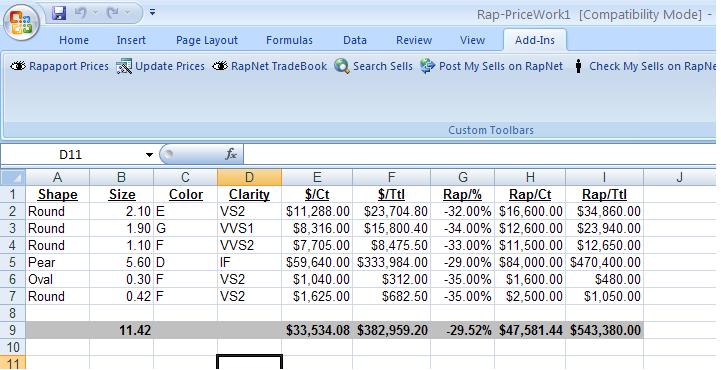The image size is (721, 370).
Task: Click the Select All corner button
Action: click(x=13, y=177)
